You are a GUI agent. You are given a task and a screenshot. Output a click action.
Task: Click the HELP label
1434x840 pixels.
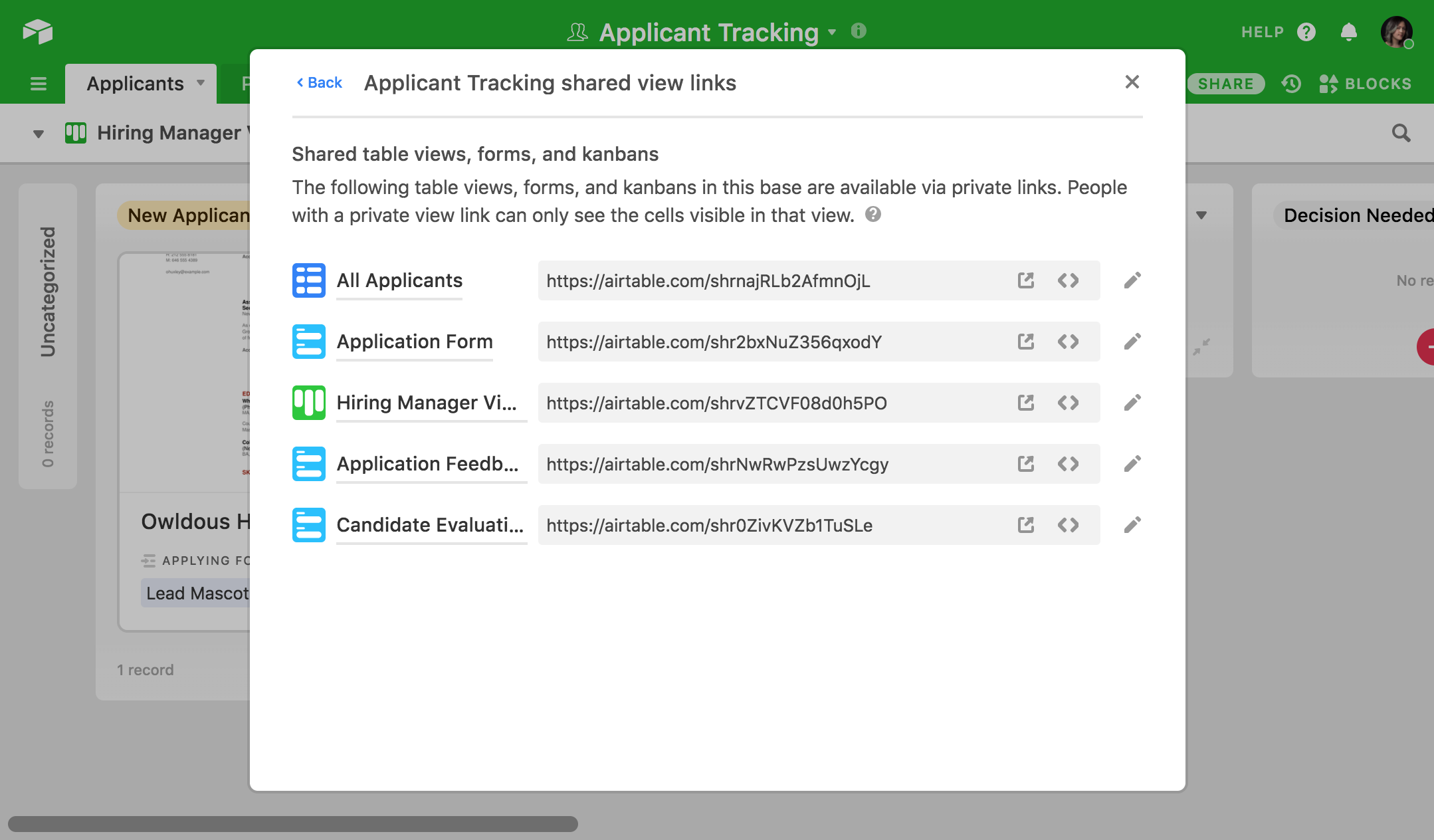[1263, 32]
